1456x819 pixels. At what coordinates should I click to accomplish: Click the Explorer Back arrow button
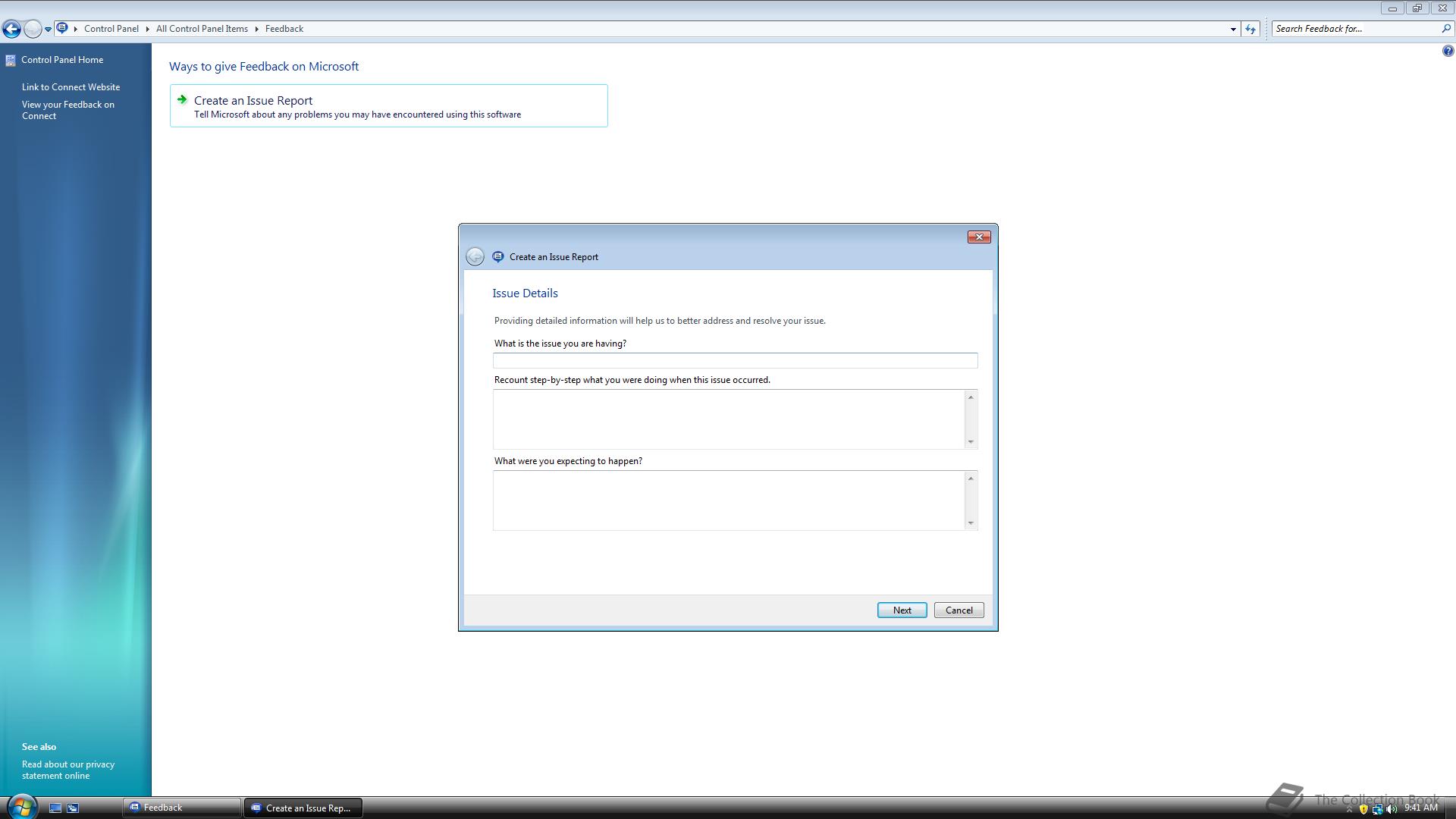pyautogui.click(x=11, y=29)
